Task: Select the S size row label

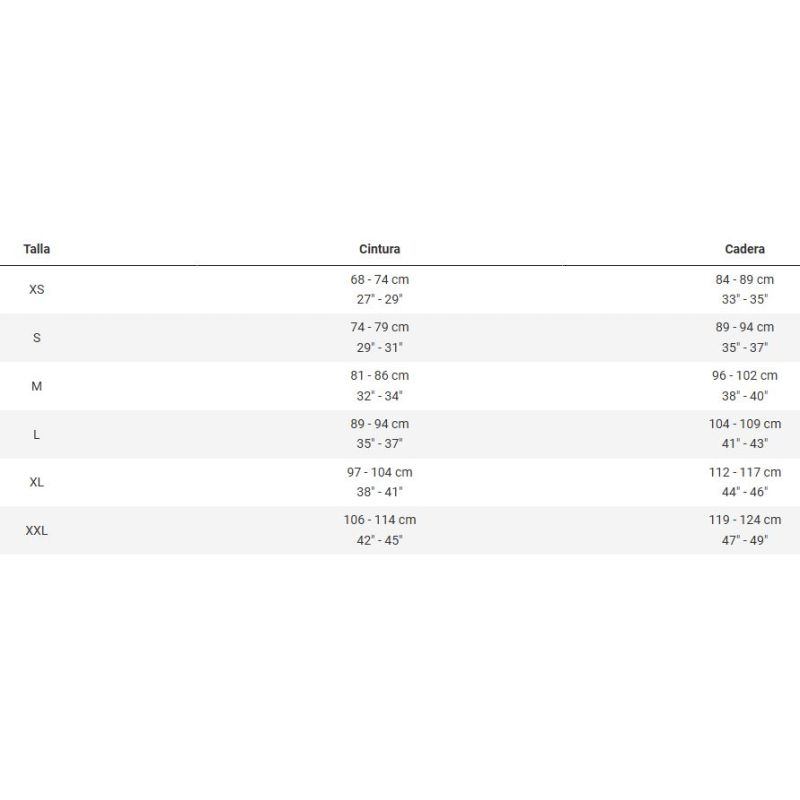Action: point(37,338)
